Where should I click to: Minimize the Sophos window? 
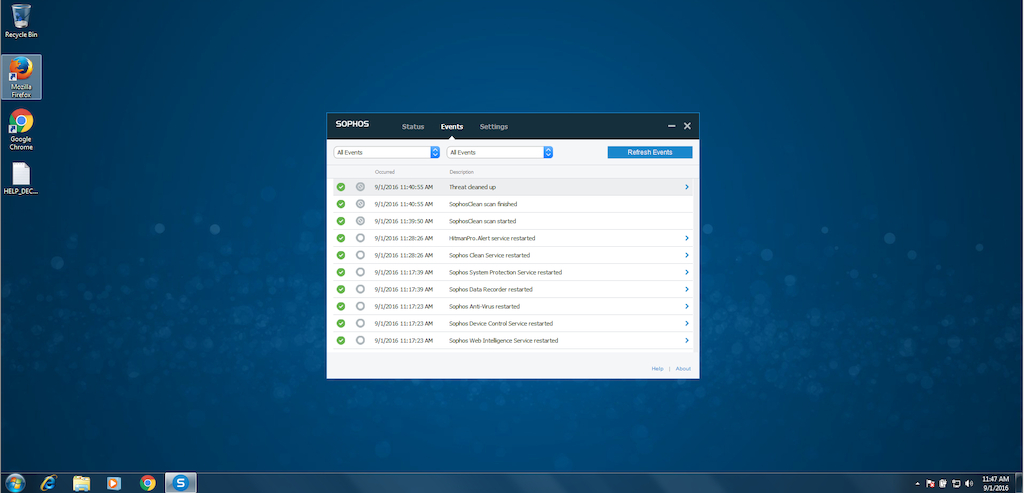pos(671,126)
